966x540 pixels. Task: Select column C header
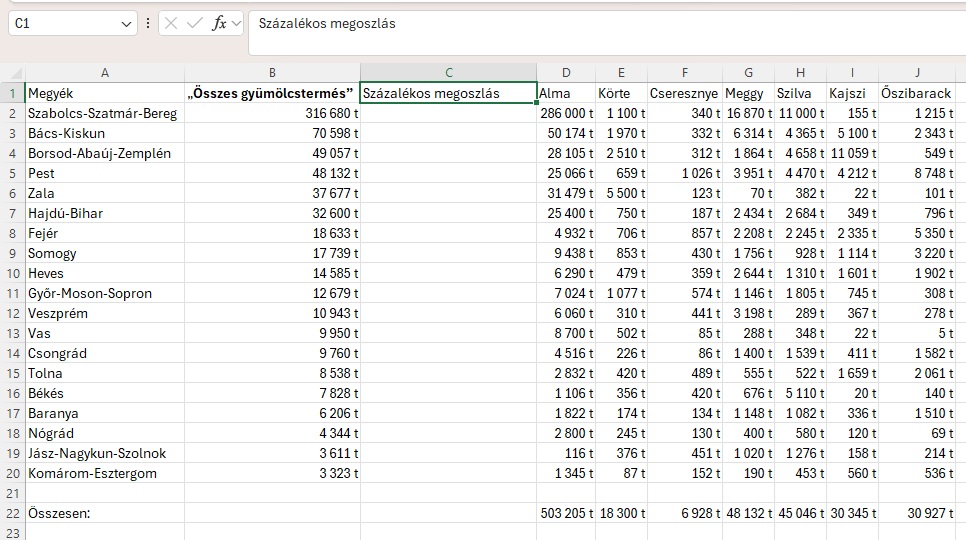448,73
